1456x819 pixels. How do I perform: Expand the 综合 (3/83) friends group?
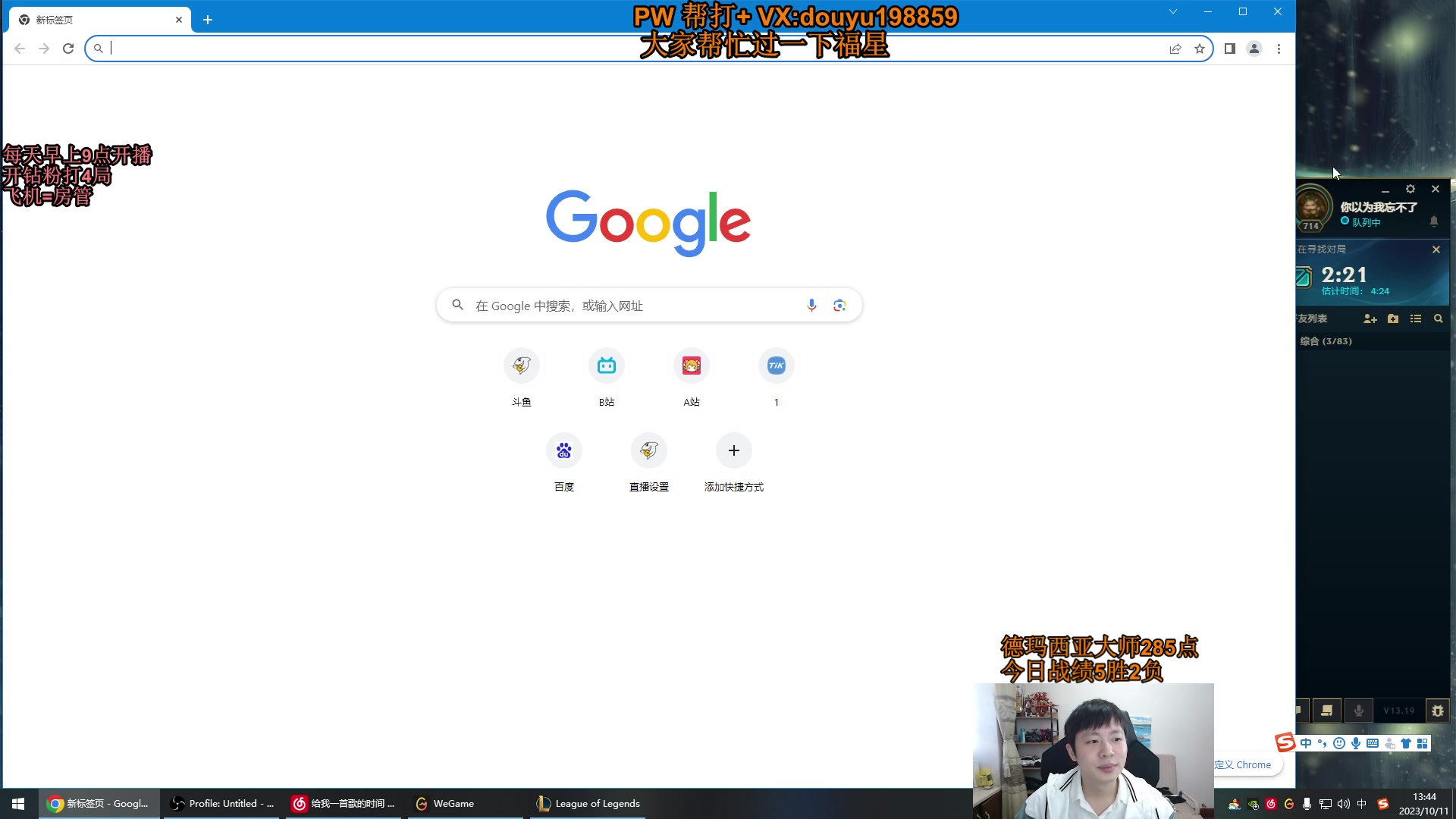coord(1327,341)
